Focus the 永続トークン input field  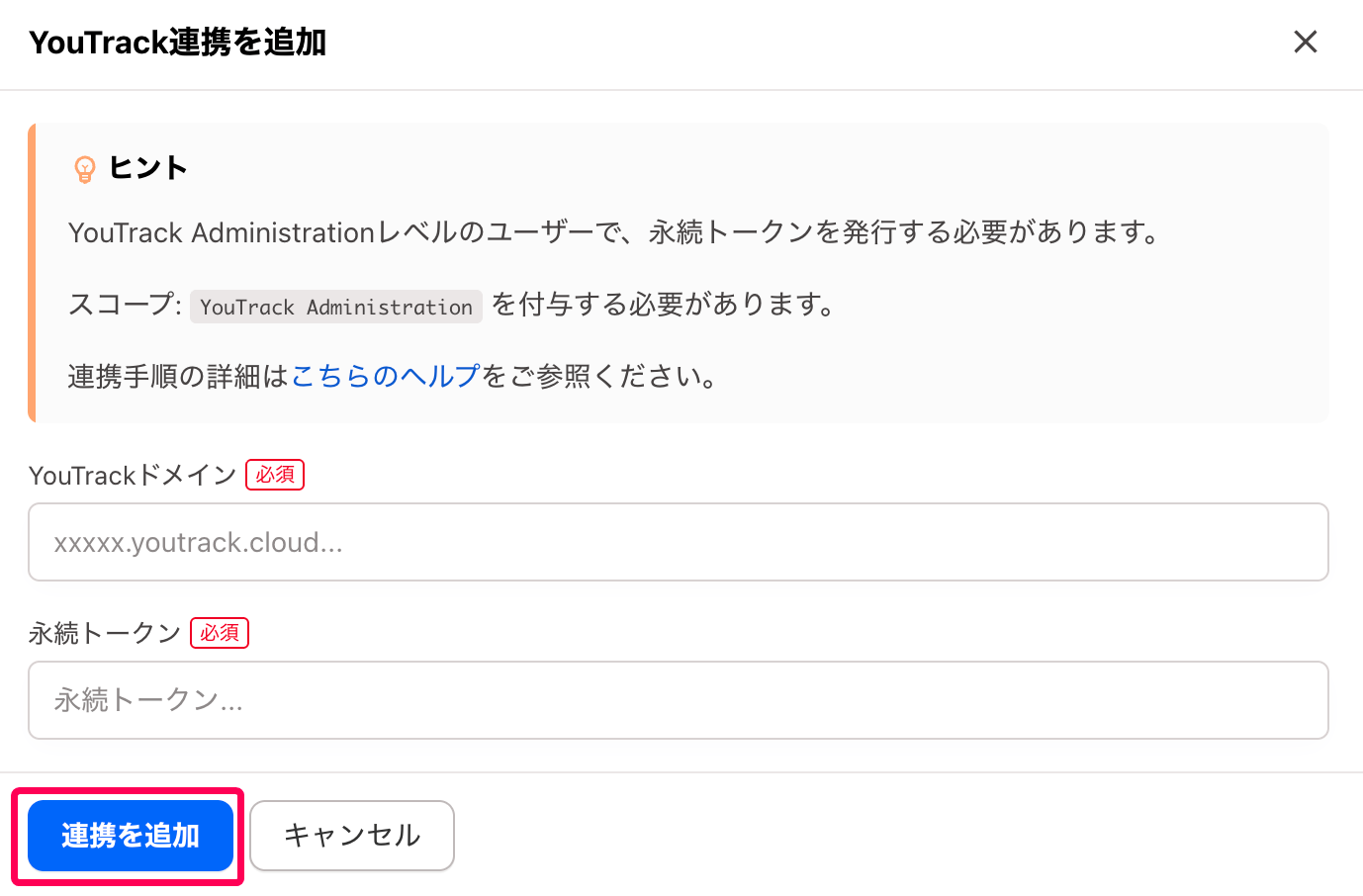pyautogui.click(x=679, y=700)
